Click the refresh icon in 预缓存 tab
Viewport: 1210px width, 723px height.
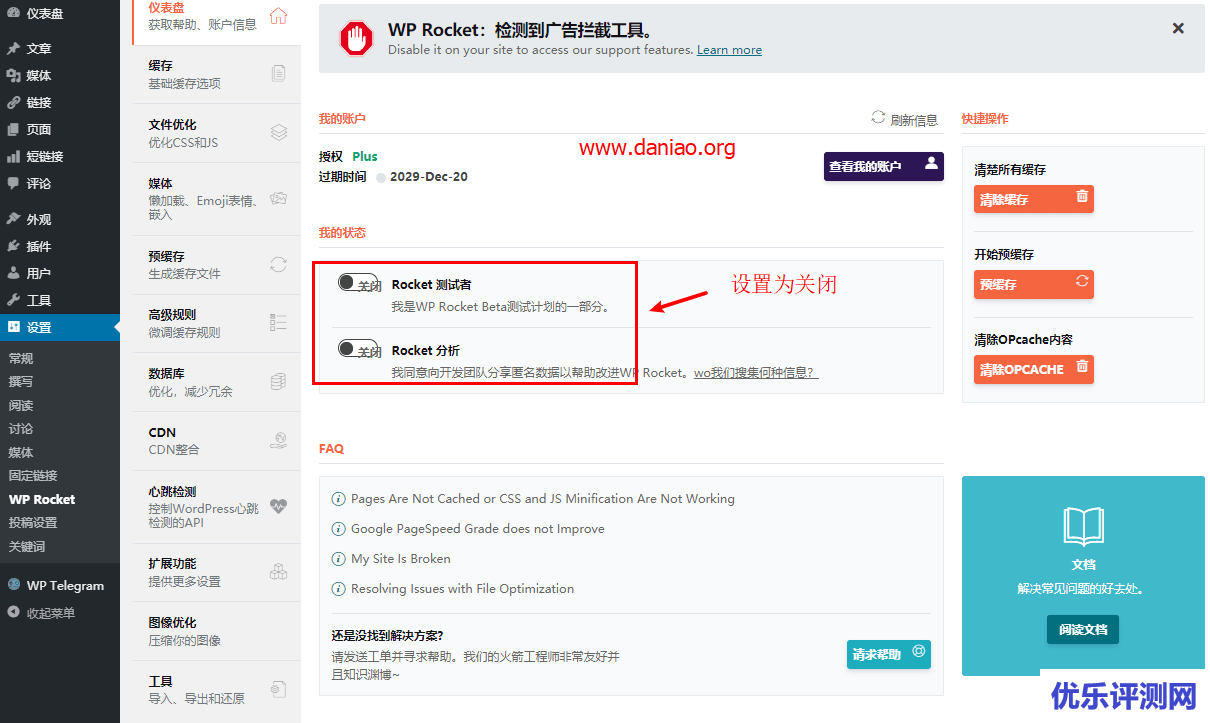[x=279, y=264]
